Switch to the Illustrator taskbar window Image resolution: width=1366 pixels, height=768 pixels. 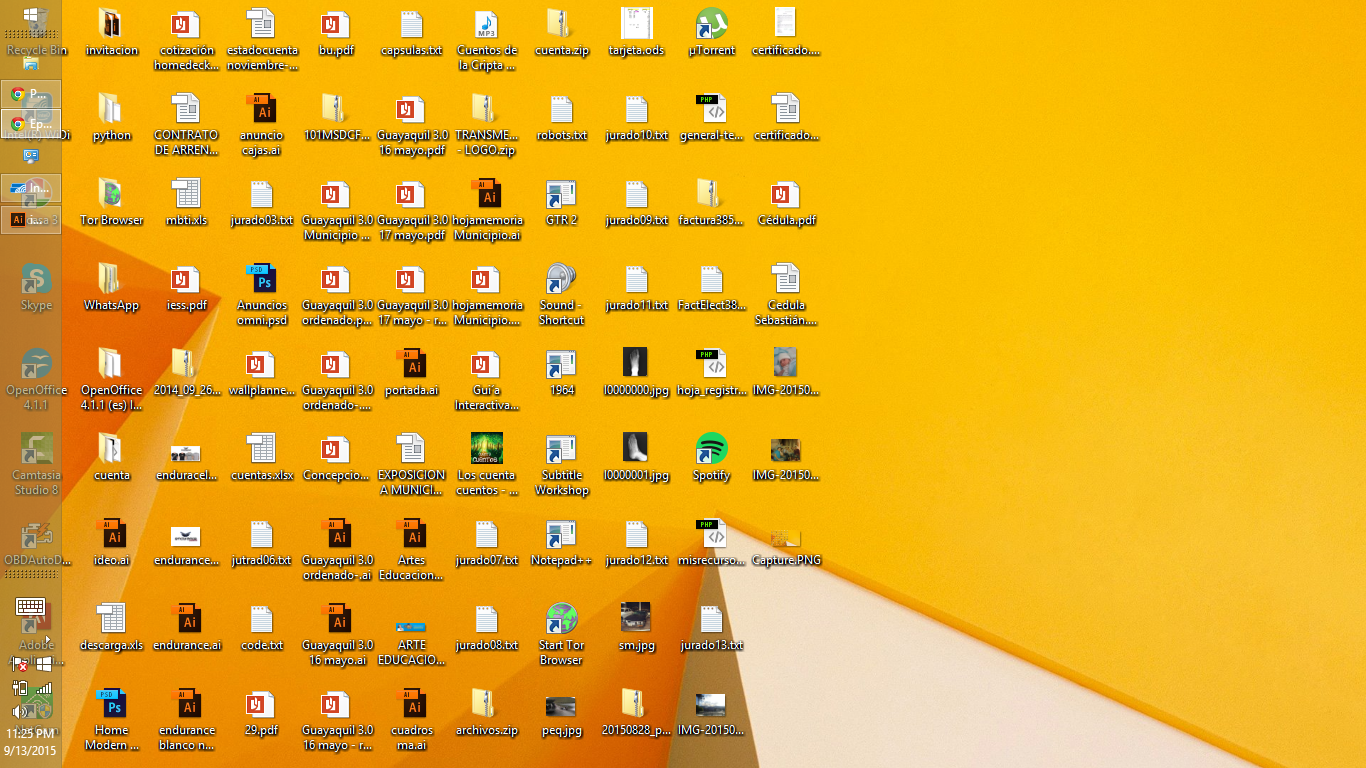pos(31,219)
